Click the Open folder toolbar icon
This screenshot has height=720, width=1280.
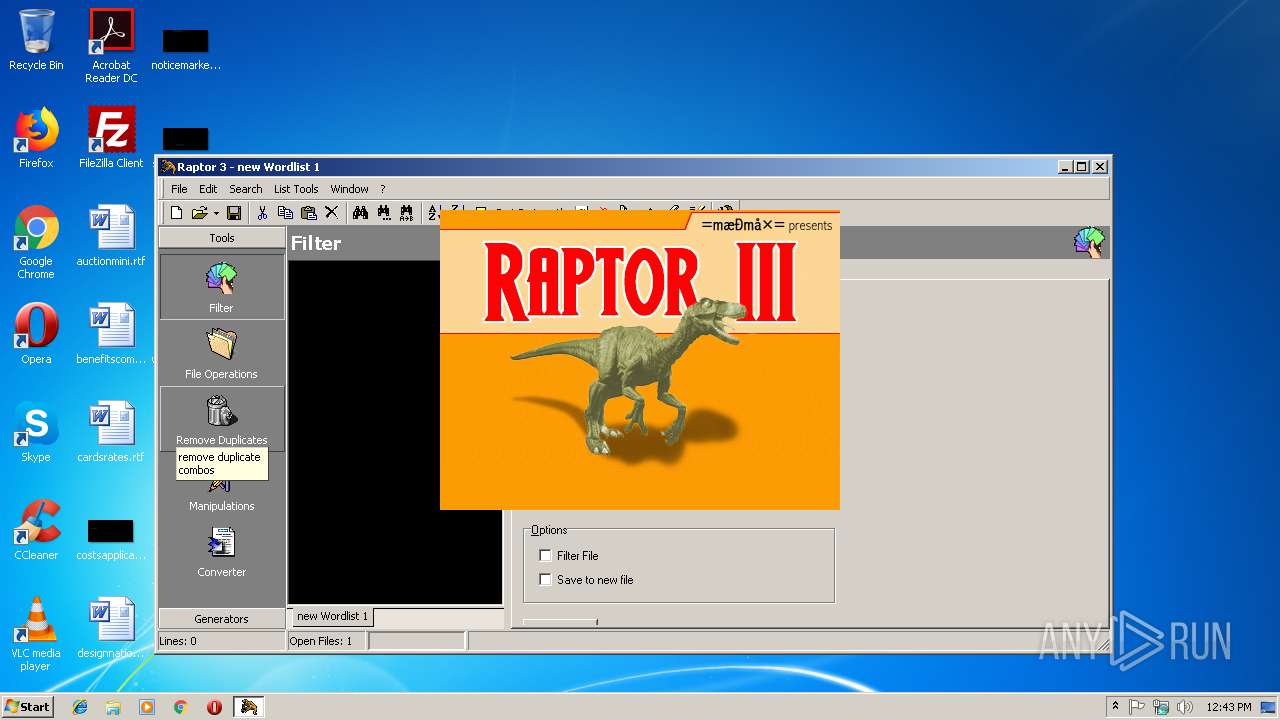pyautogui.click(x=200, y=212)
